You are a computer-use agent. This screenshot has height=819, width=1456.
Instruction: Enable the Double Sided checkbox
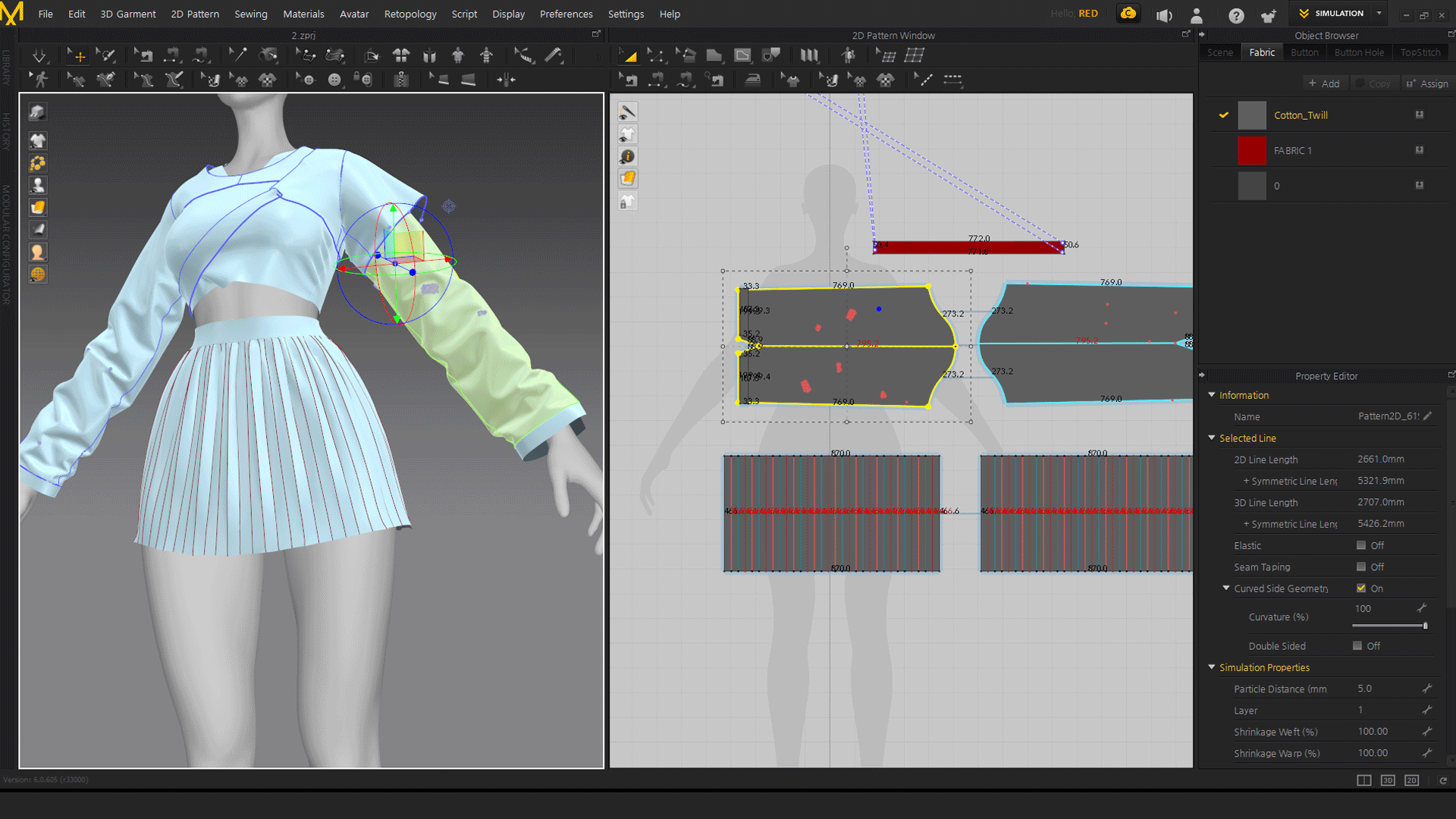click(x=1357, y=645)
